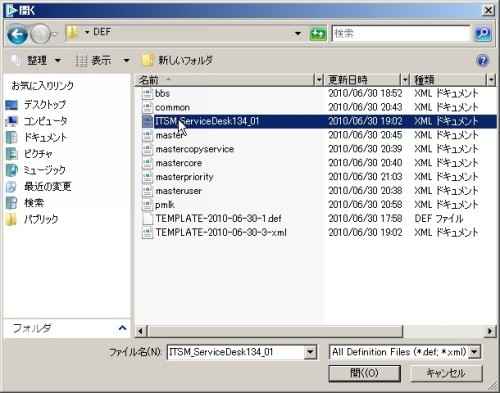Select the common file
Viewport: 500px width, 393px height.
(172, 108)
